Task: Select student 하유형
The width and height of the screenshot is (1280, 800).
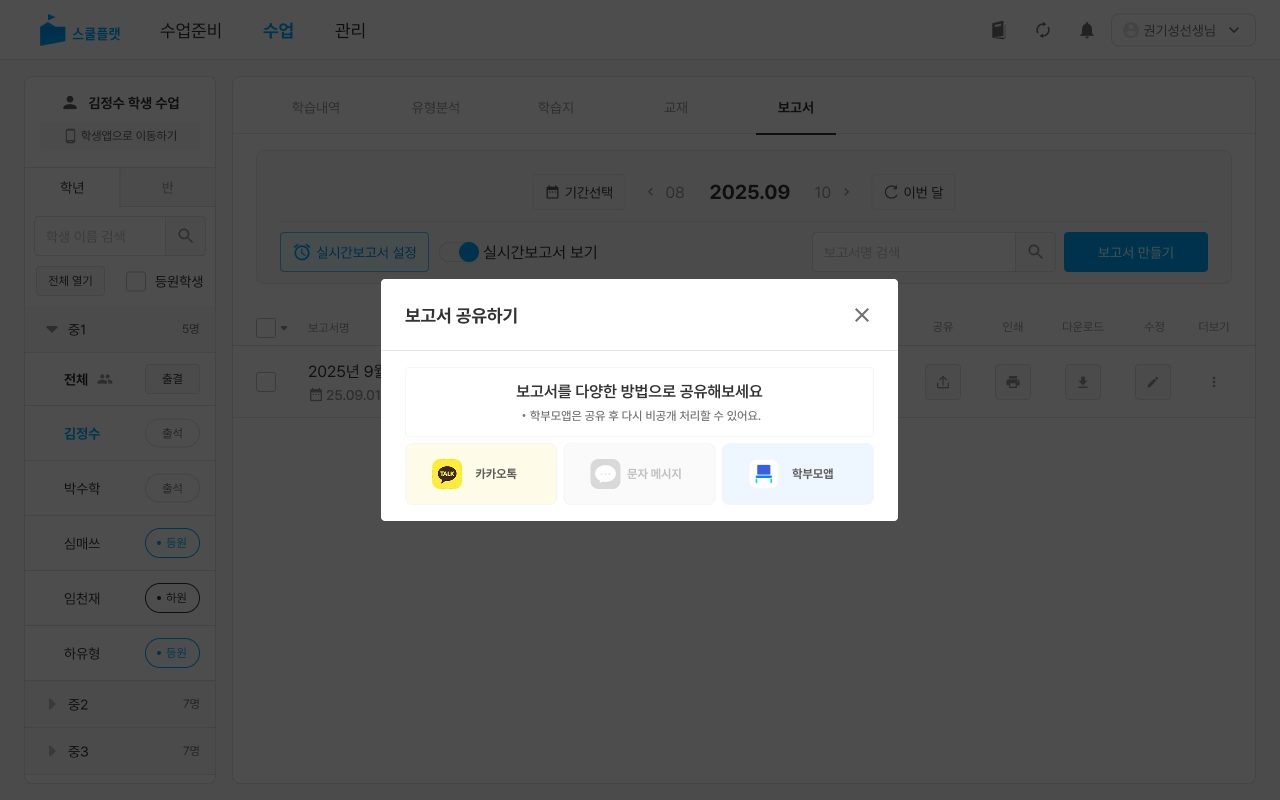Action: click(82, 653)
